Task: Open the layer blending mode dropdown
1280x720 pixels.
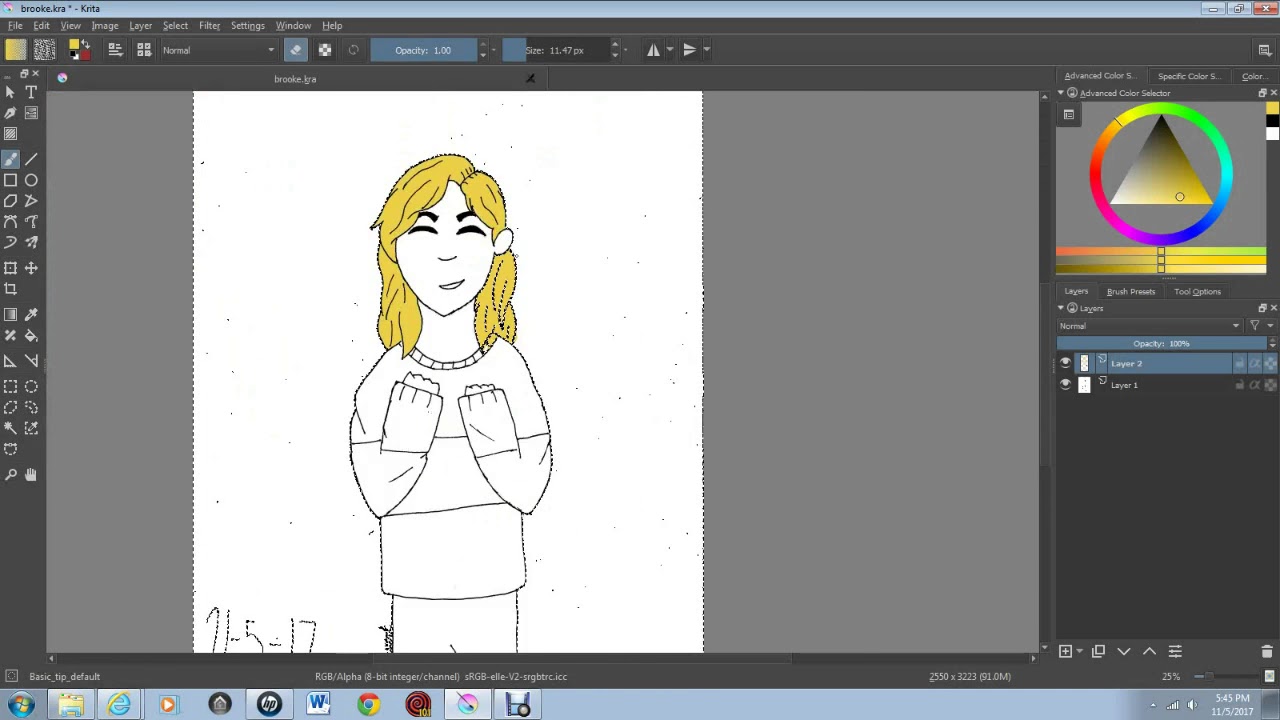Action: pos(1150,326)
